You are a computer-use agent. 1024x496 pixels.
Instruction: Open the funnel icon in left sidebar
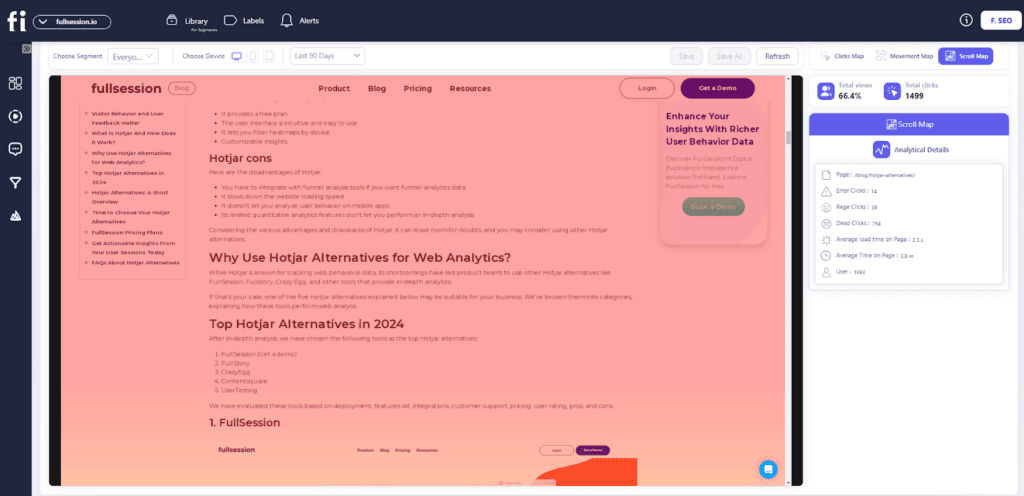click(x=15, y=182)
